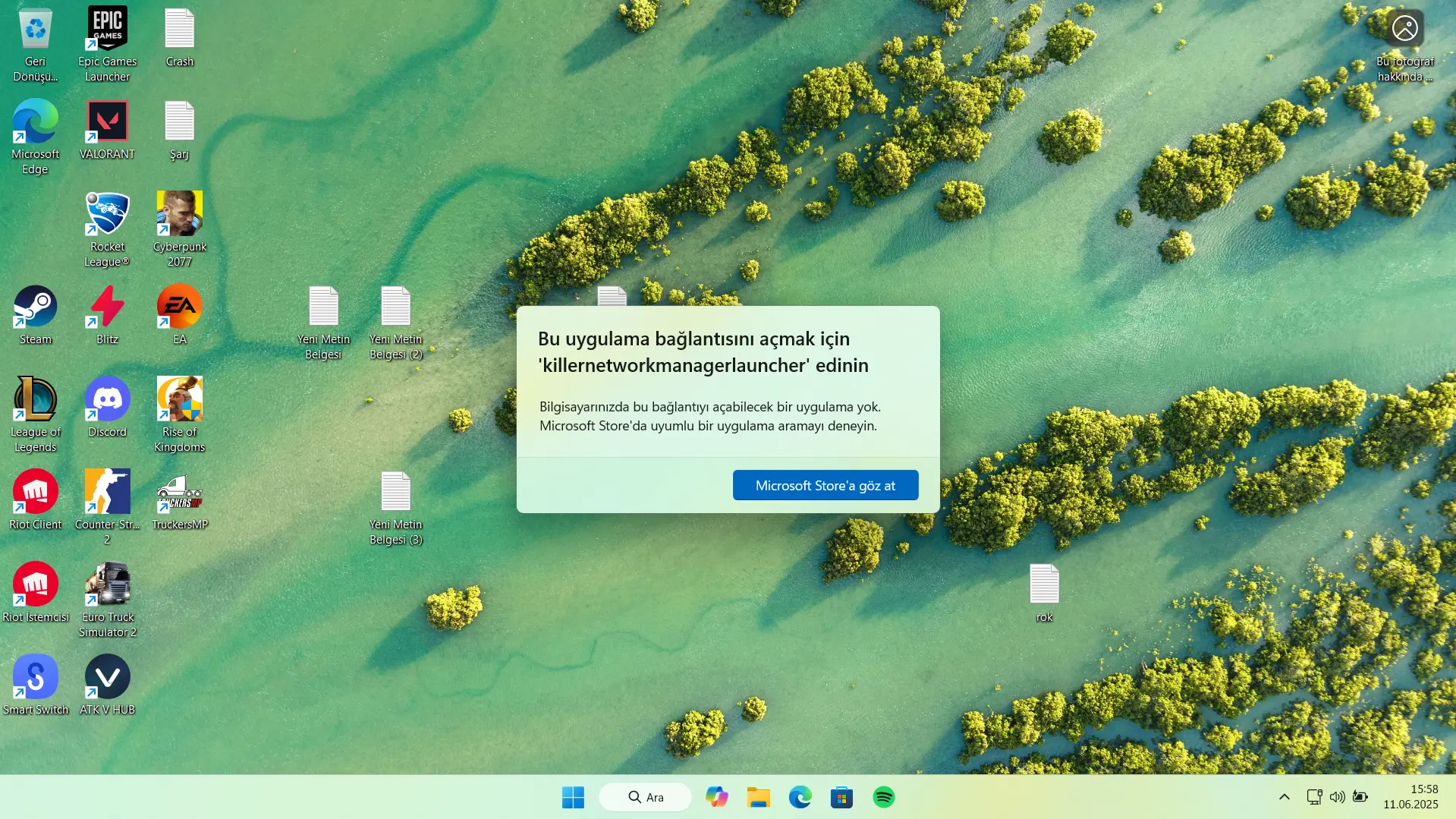
Task: Open Microsoft Store from the taskbar
Action: [x=841, y=797]
